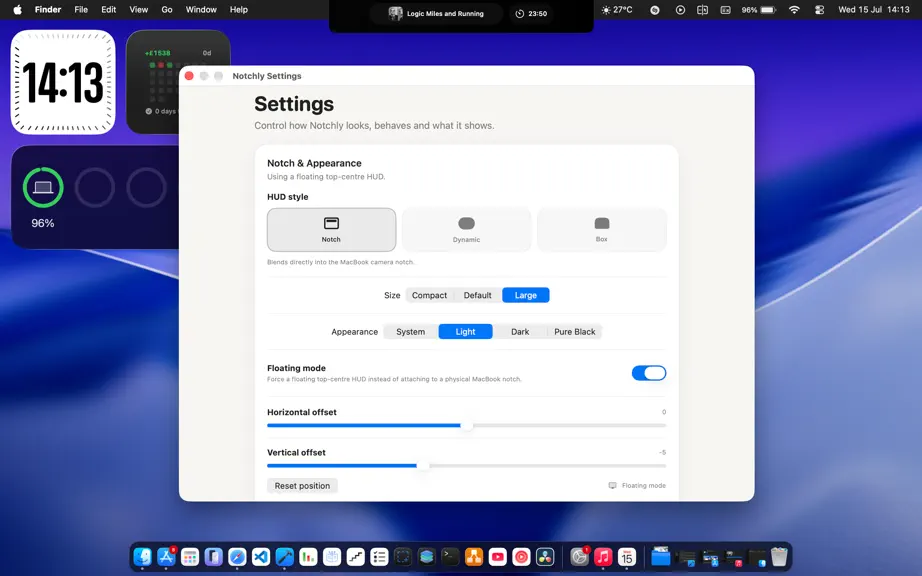The width and height of the screenshot is (922, 576).
Task: Click the timer icon in the top HUD
Action: coord(520,14)
